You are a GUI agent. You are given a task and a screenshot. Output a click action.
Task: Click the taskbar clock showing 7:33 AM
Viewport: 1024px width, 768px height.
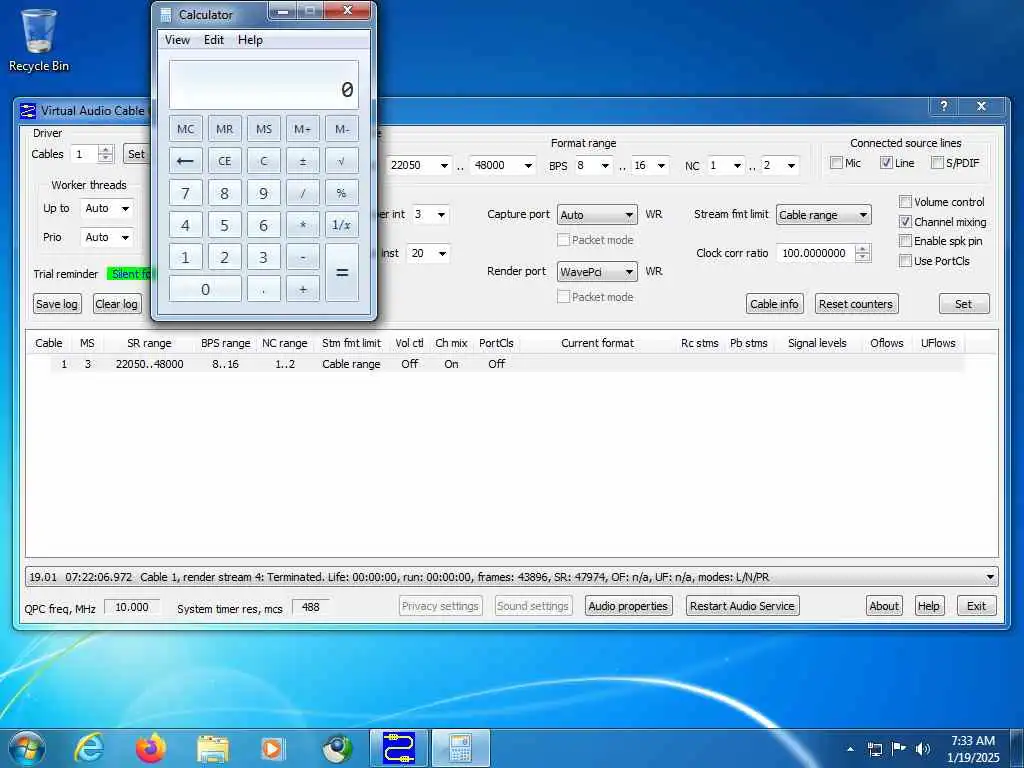tap(972, 748)
